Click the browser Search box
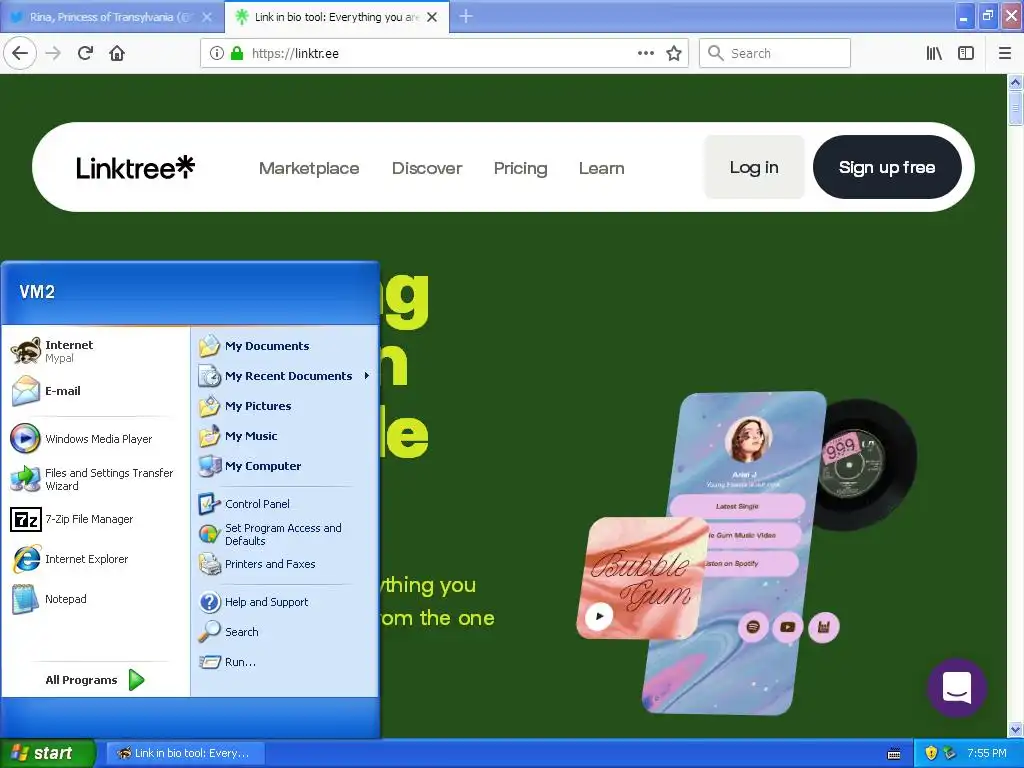The width and height of the screenshot is (1024, 768). click(x=775, y=53)
